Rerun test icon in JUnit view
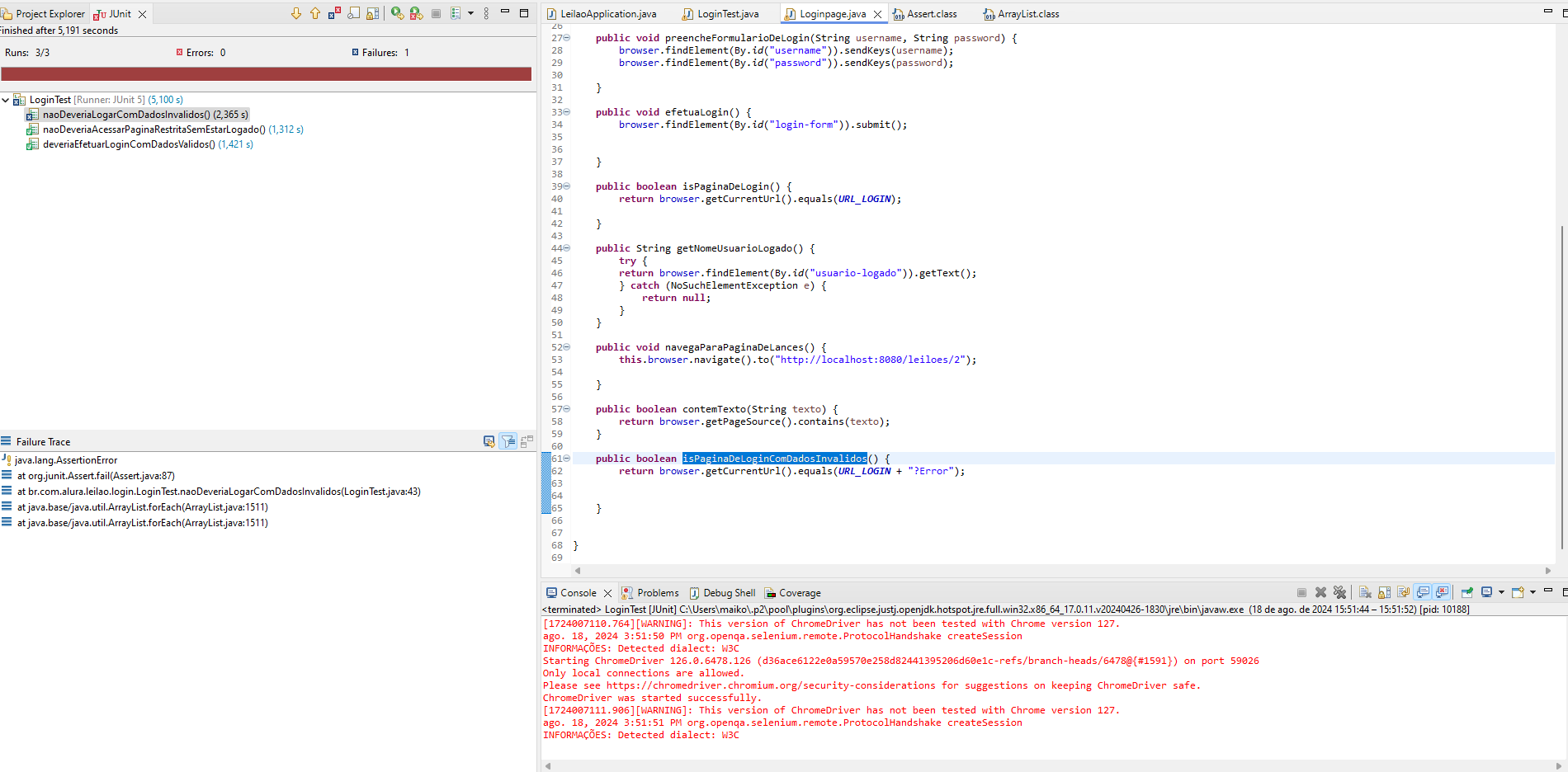 (397, 13)
